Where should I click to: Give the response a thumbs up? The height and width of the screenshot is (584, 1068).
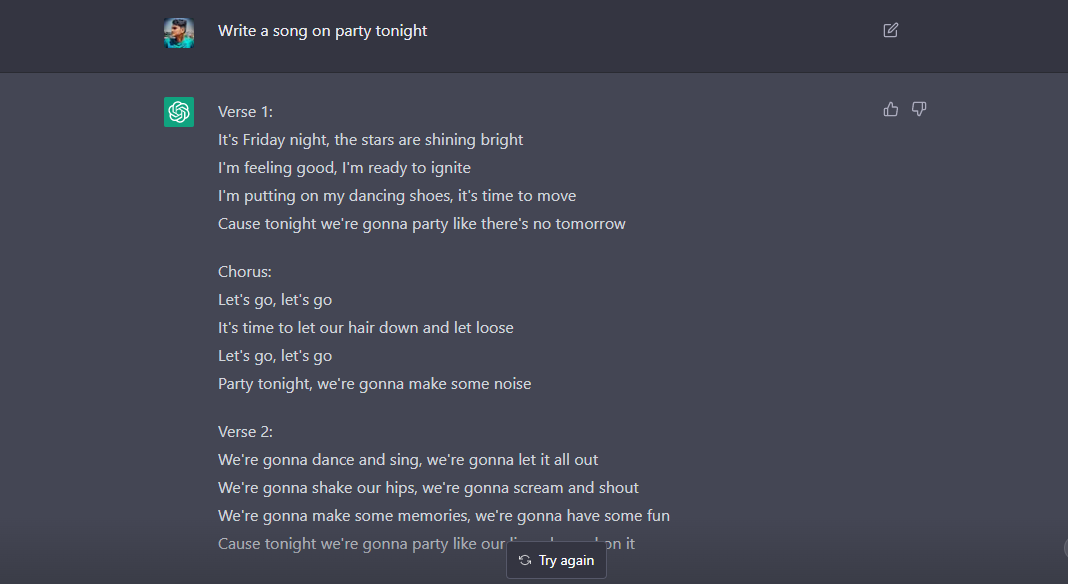click(x=891, y=109)
